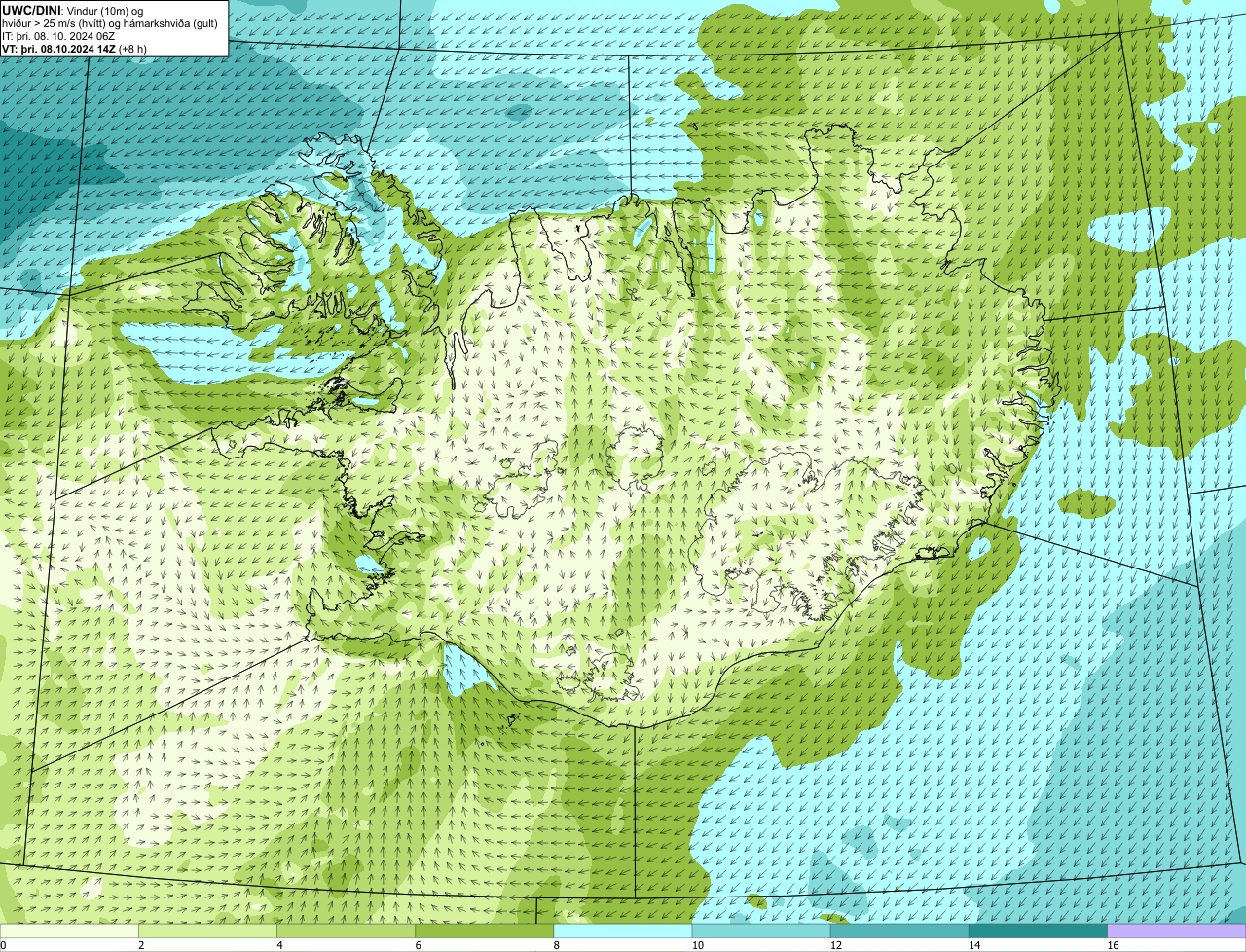Click the 'IT: þri. 08. 10. 2024 06Z' line
The image size is (1246, 952).
(60, 35)
